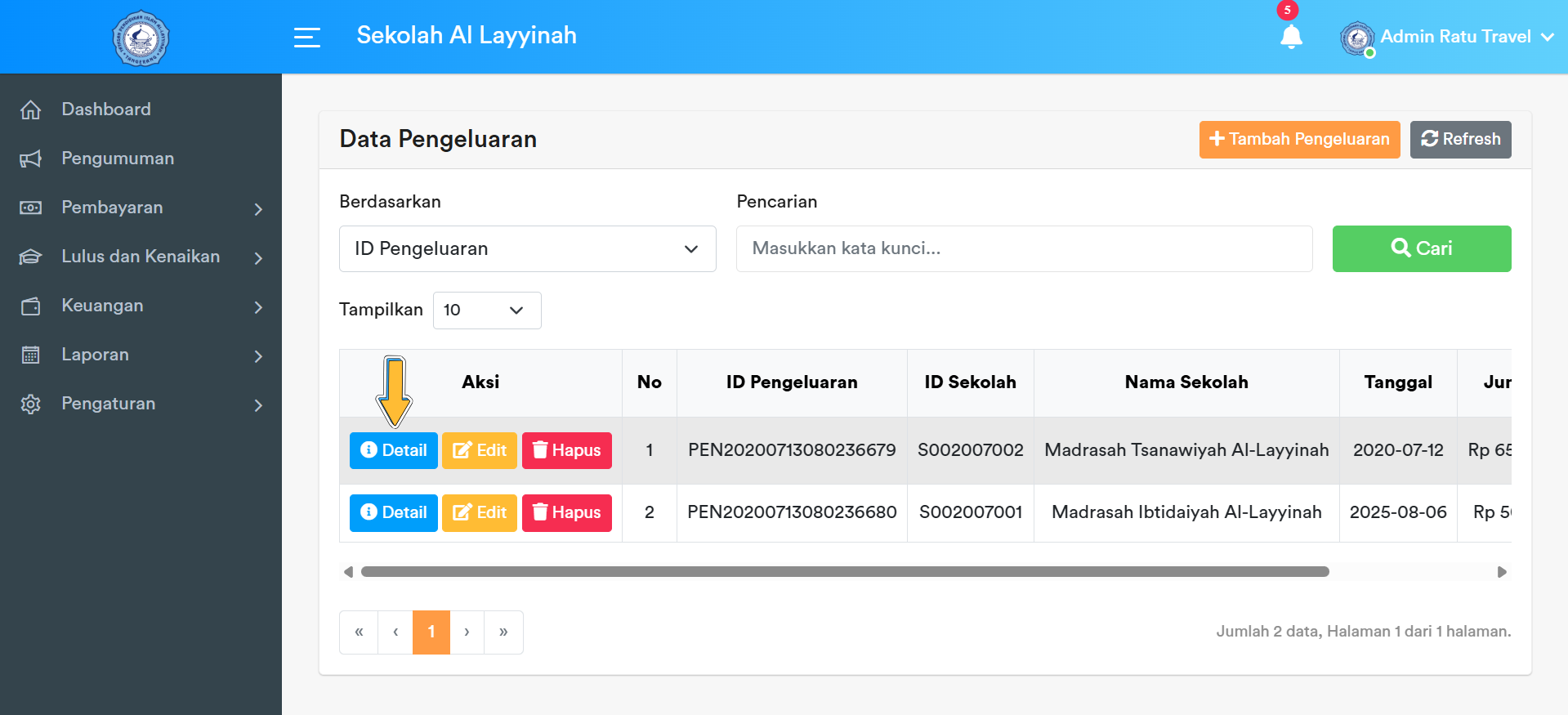This screenshot has width=1568, height=715.
Task: Open Lulus dan Kenaikan menu
Action: 141,257
